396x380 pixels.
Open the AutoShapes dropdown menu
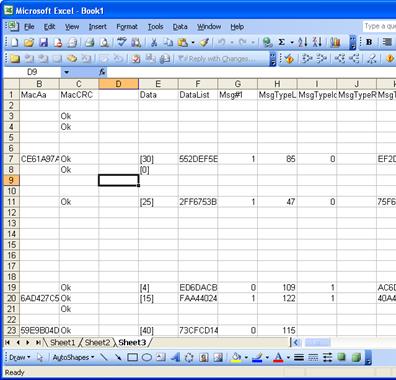(x=73, y=358)
